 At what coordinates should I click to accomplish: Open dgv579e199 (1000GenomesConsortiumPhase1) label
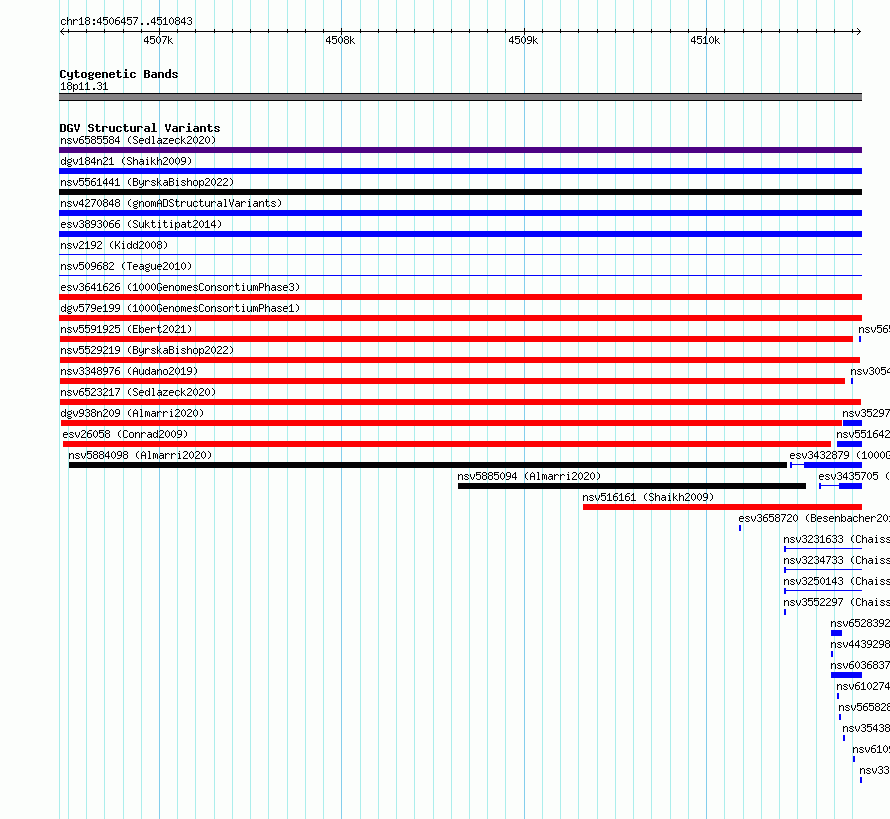(180, 308)
